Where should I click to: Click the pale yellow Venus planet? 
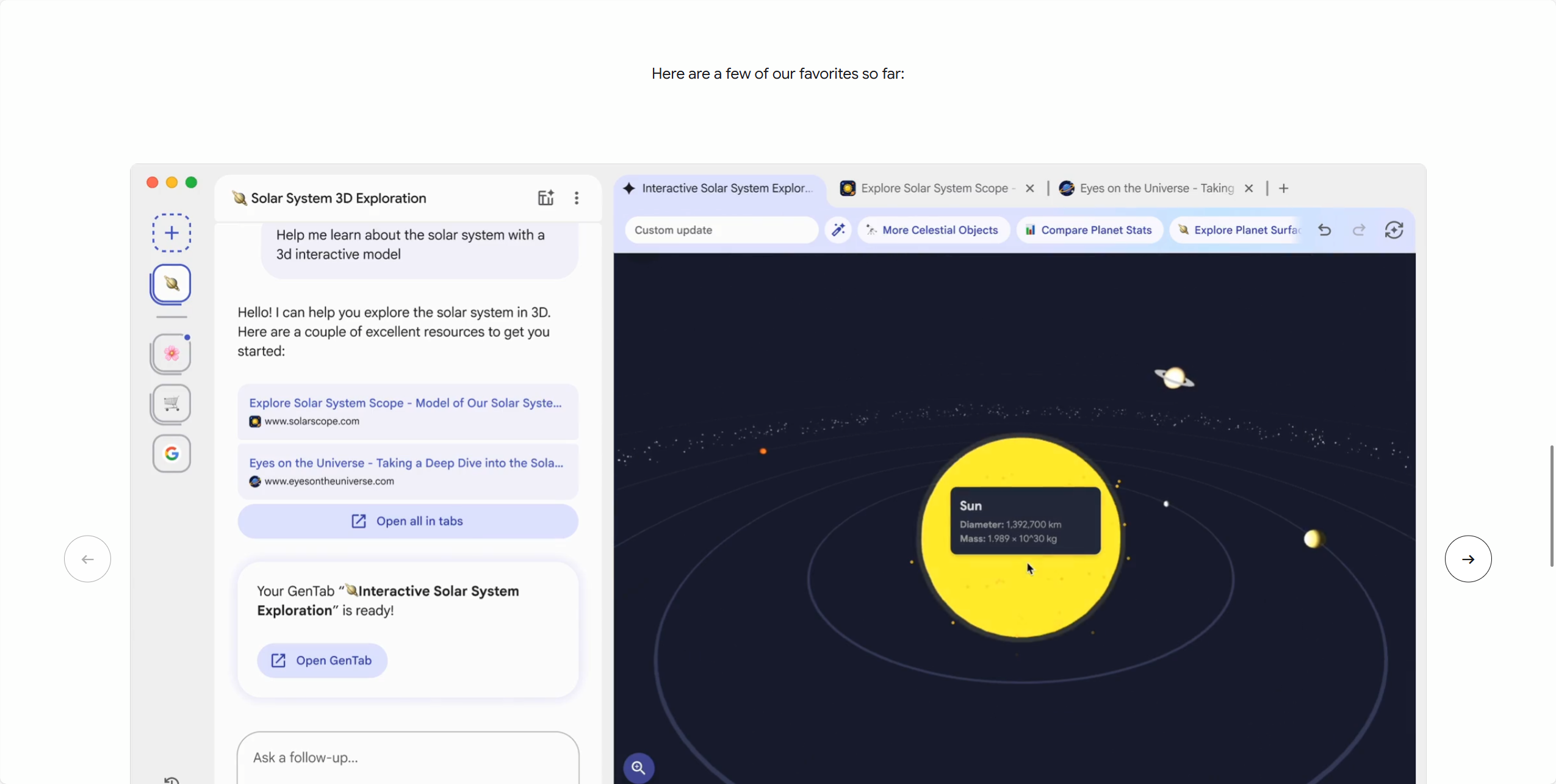pyautogui.click(x=1313, y=539)
